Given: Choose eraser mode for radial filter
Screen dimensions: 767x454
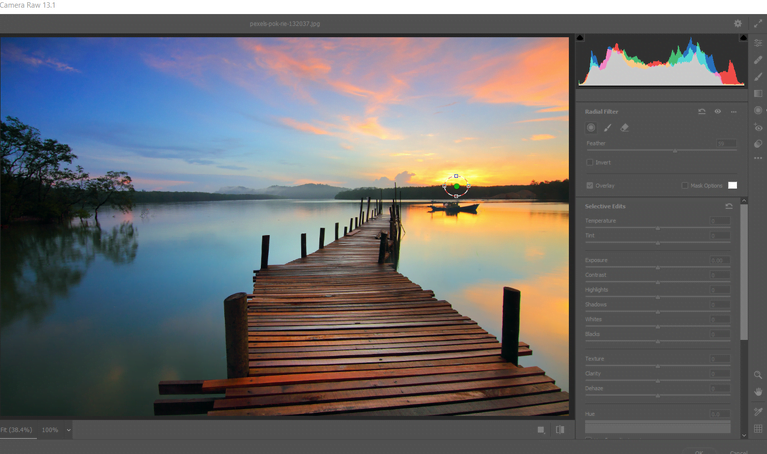Looking at the screenshot, I should (624, 128).
